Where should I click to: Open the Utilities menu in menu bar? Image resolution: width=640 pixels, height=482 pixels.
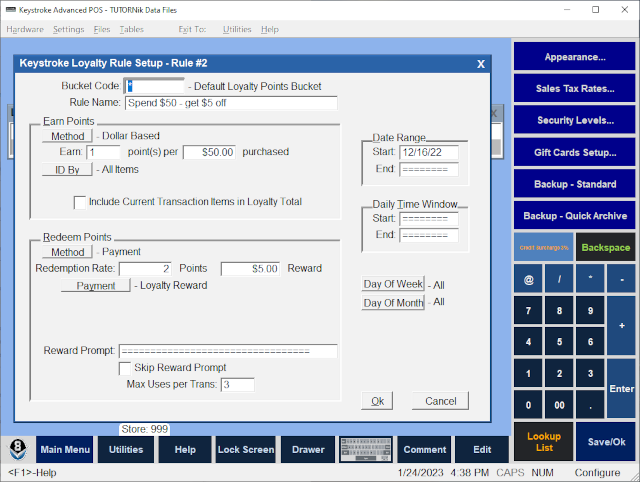(237, 30)
